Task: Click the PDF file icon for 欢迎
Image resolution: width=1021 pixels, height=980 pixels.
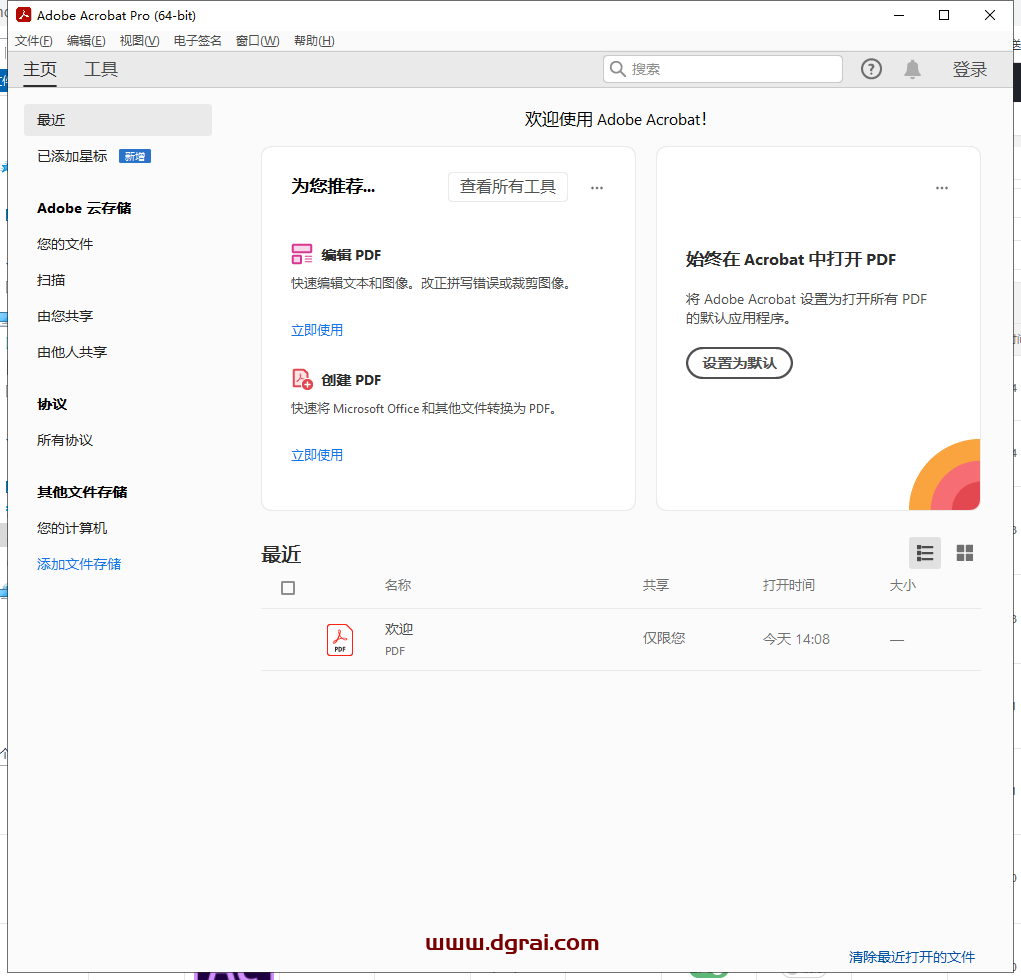Action: pyautogui.click(x=340, y=639)
